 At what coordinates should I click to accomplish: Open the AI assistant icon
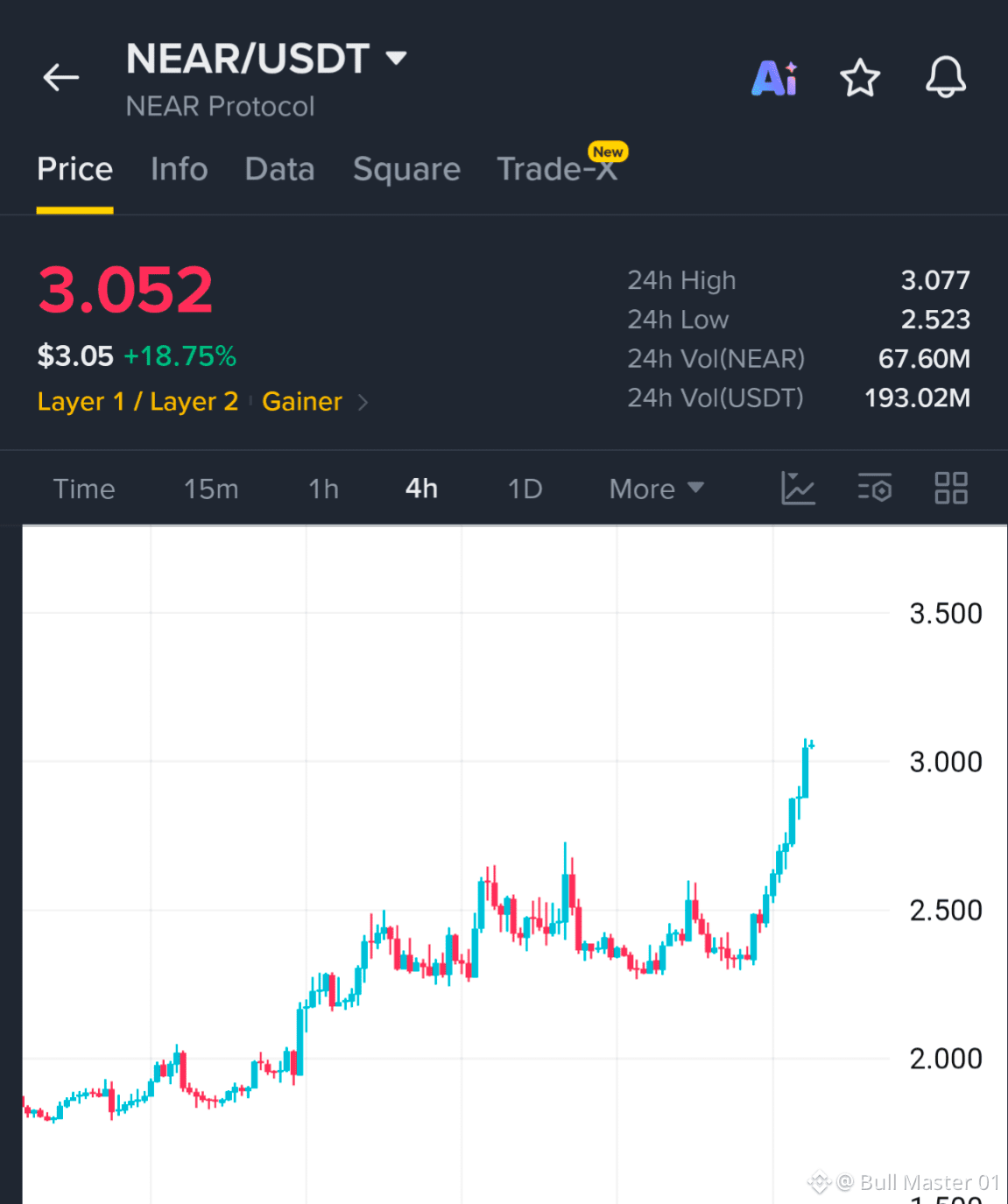775,78
